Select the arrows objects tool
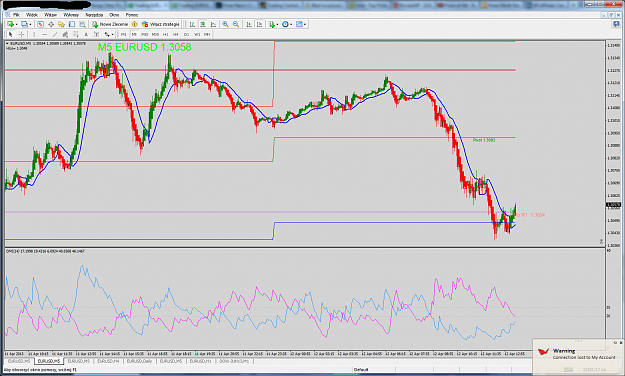 tap(107, 34)
